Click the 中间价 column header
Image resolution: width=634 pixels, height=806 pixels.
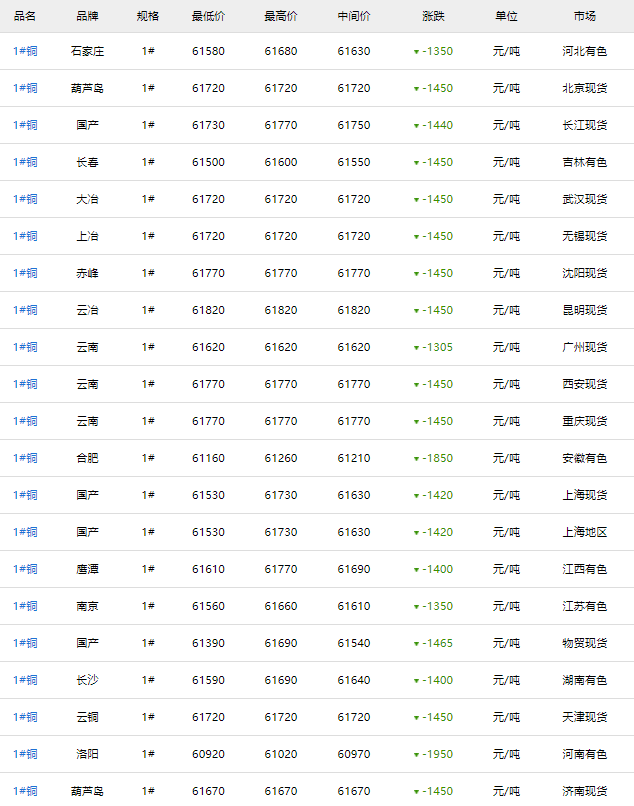(353, 16)
